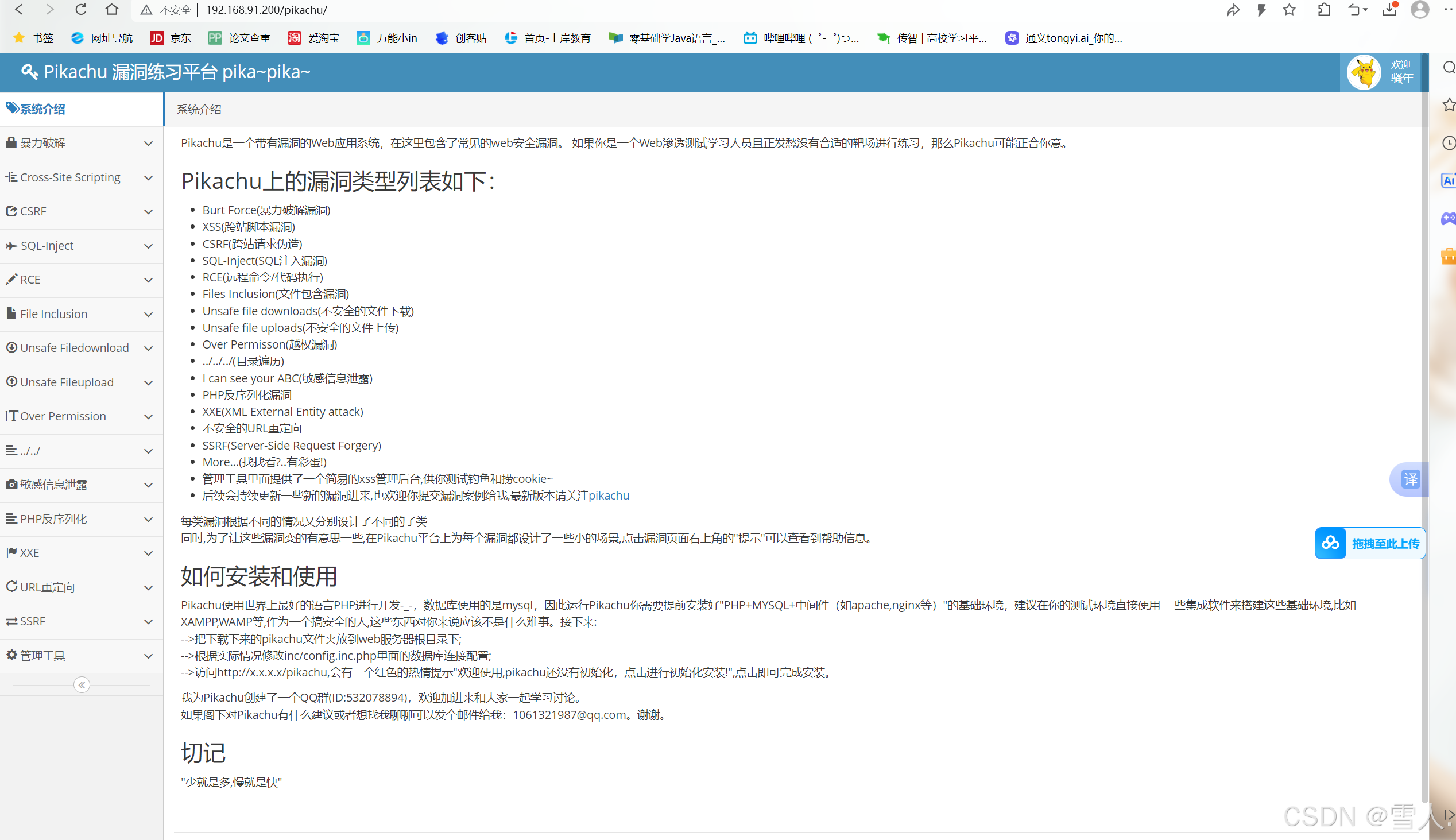Open the browser extensions puzzle icon
1456x840 pixels.
(1324, 9)
